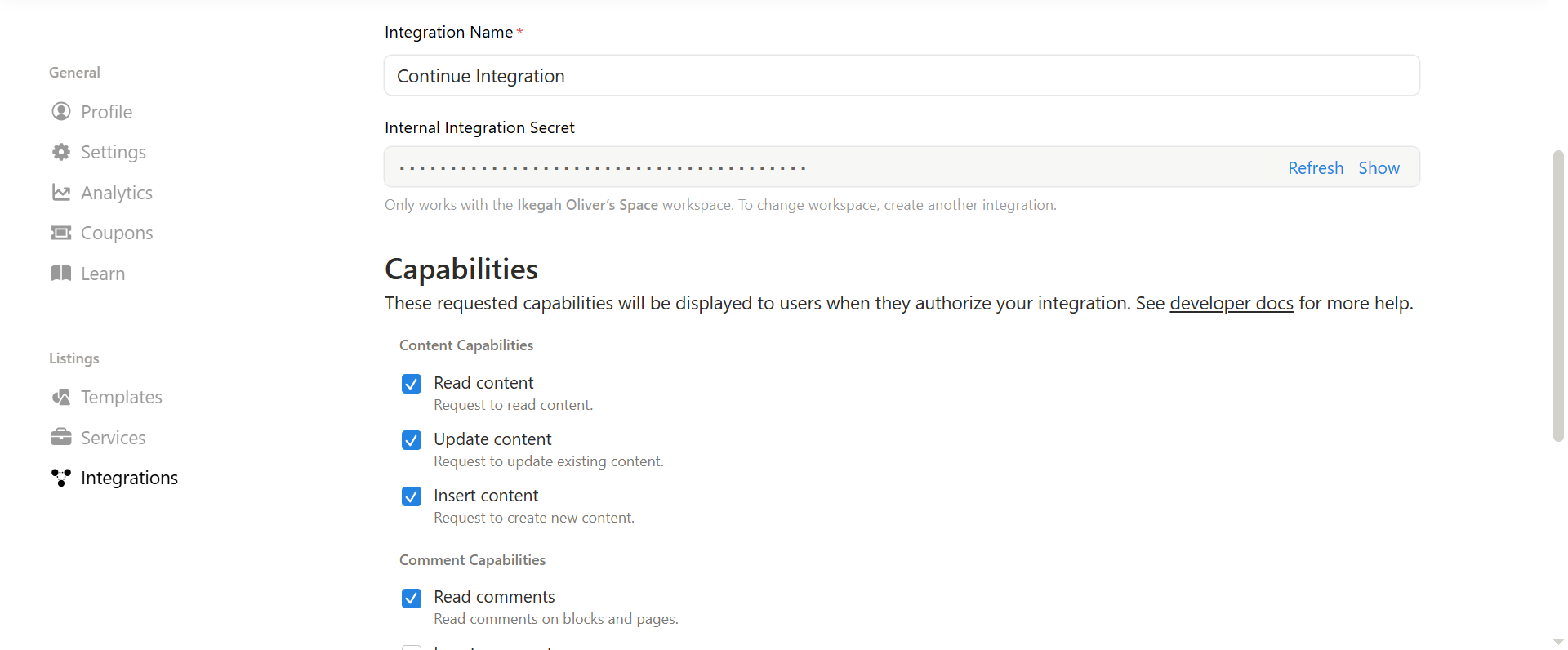The image size is (1568, 650).
Task: Uncheck the Read content checkbox
Action: coord(412,384)
